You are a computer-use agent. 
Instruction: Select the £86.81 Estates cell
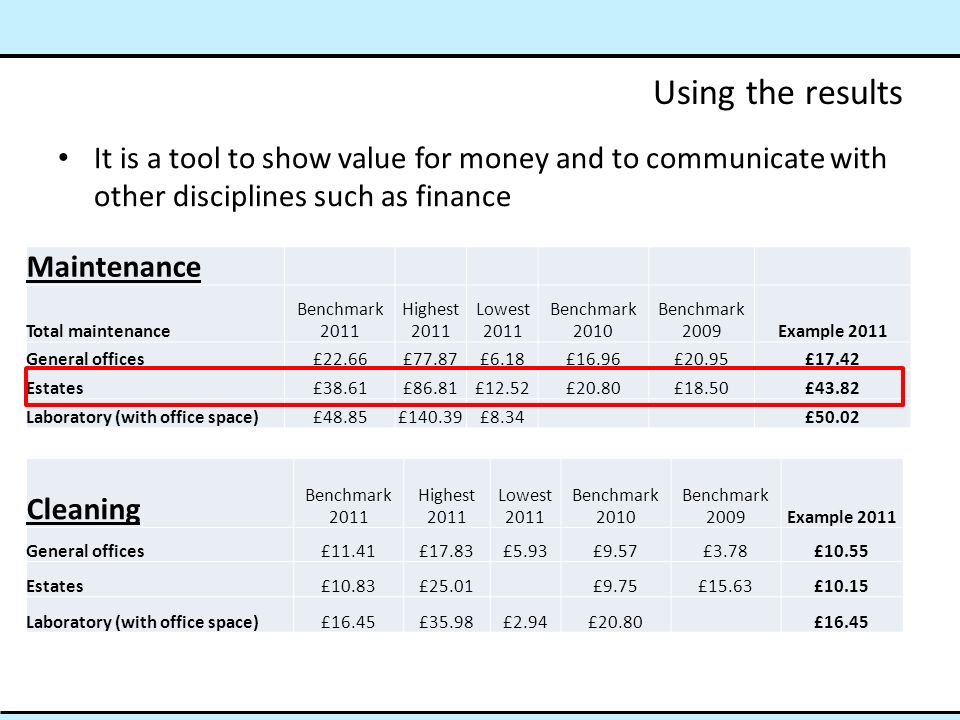pos(430,388)
